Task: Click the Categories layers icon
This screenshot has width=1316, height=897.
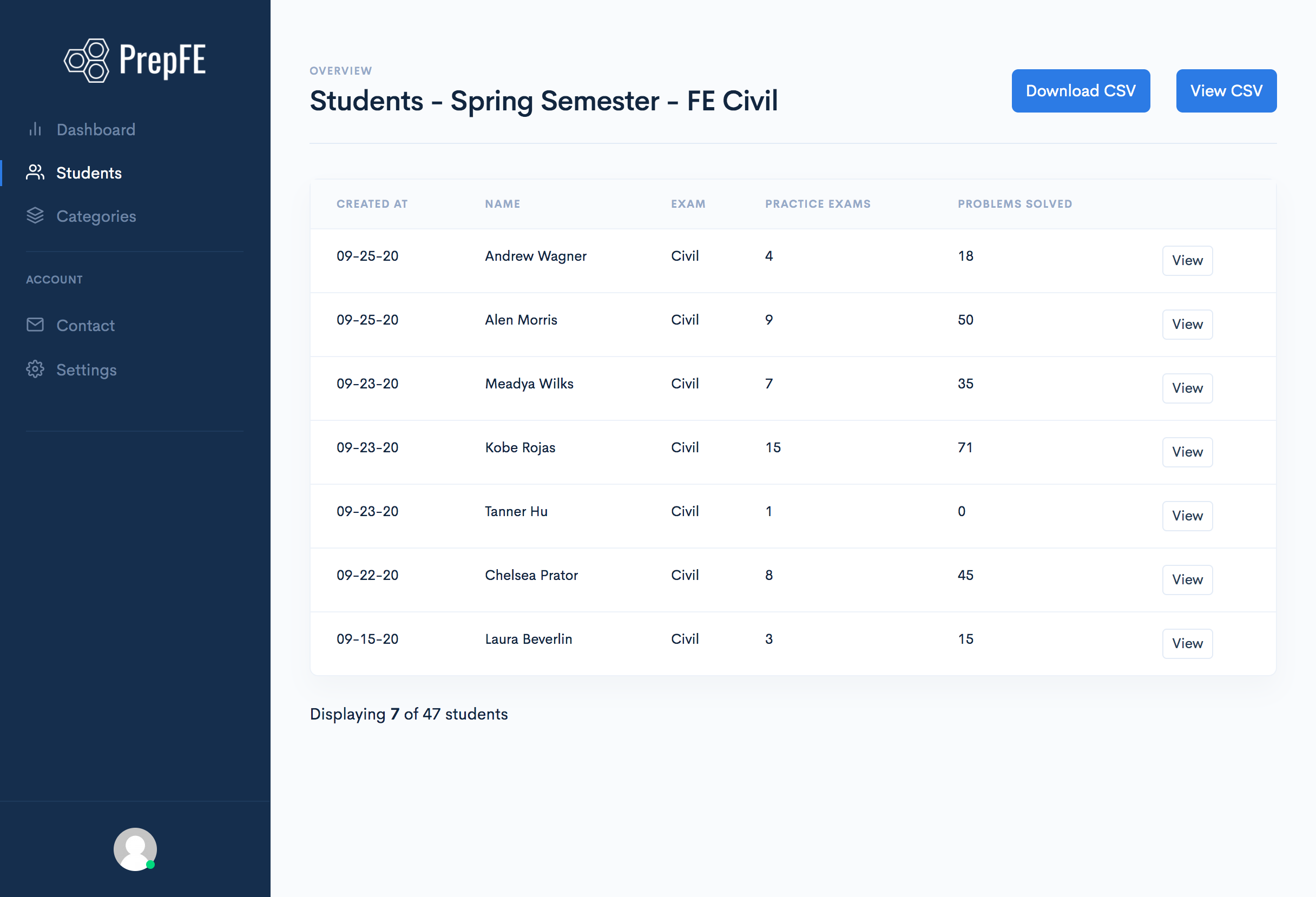Action: point(35,216)
